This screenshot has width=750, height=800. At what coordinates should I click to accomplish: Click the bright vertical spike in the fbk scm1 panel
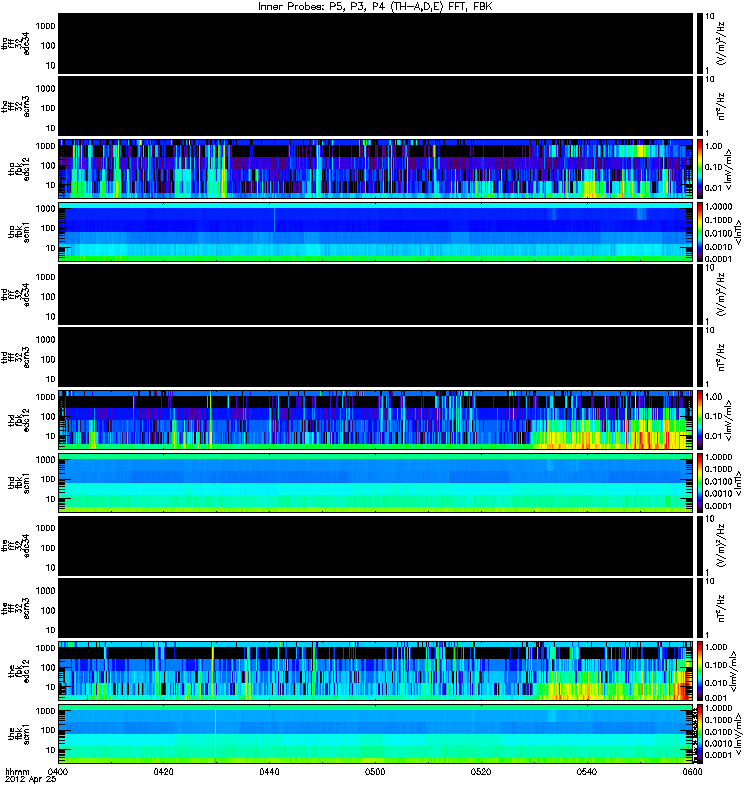click(216, 735)
